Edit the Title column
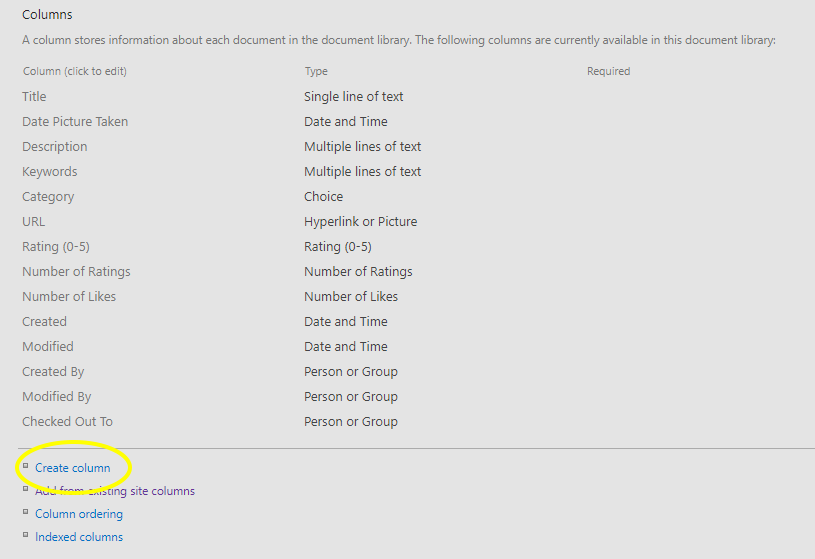 point(34,97)
